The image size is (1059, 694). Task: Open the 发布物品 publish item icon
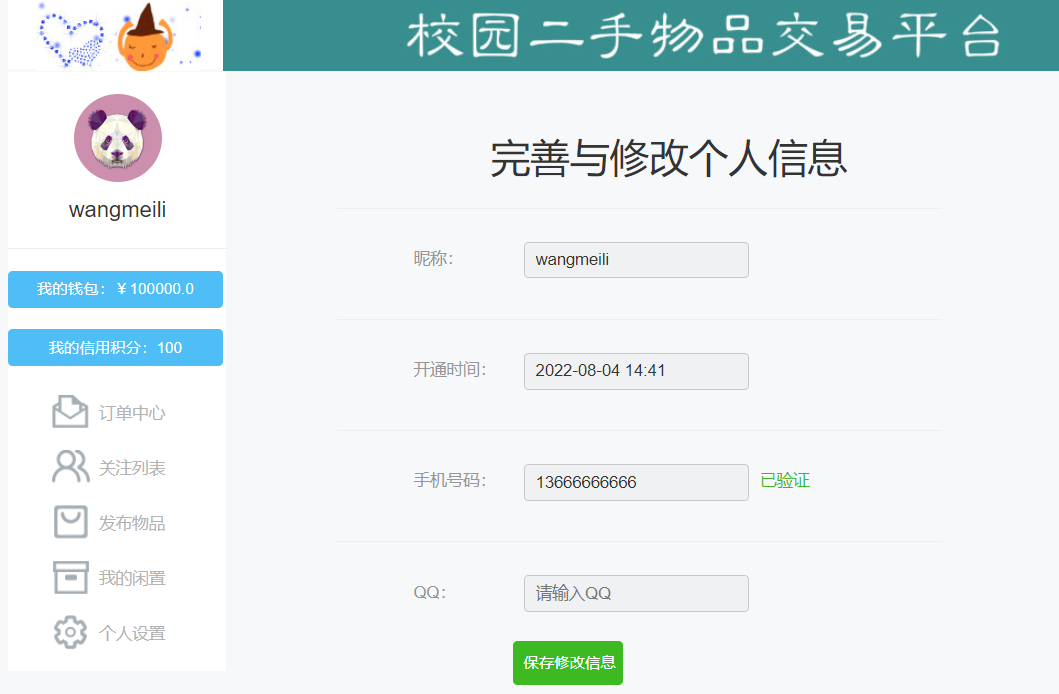click(70, 522)
